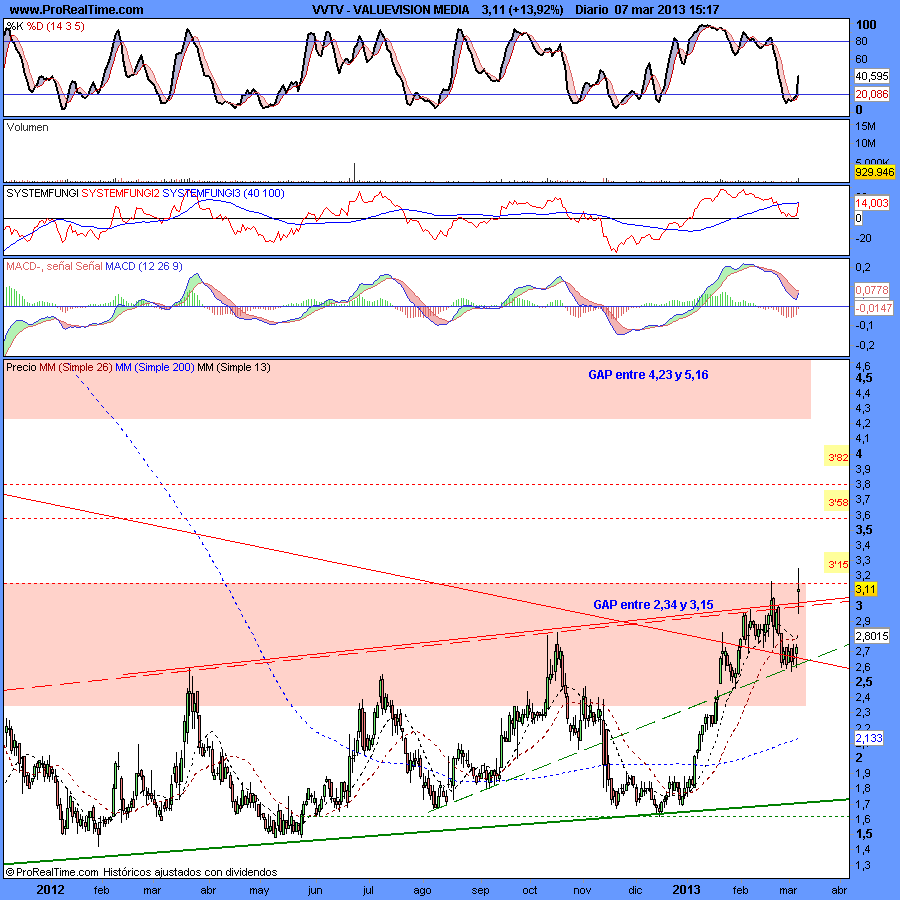Click the 0,0778 MACD value box
This screenshot has width=900, height=900.
(x=871, y=290)
